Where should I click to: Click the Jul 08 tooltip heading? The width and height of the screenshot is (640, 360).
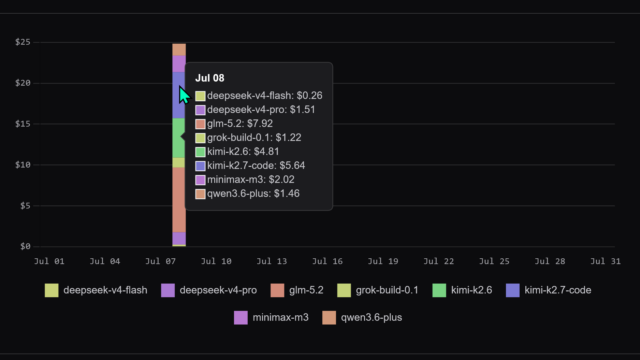pos(209,78)
